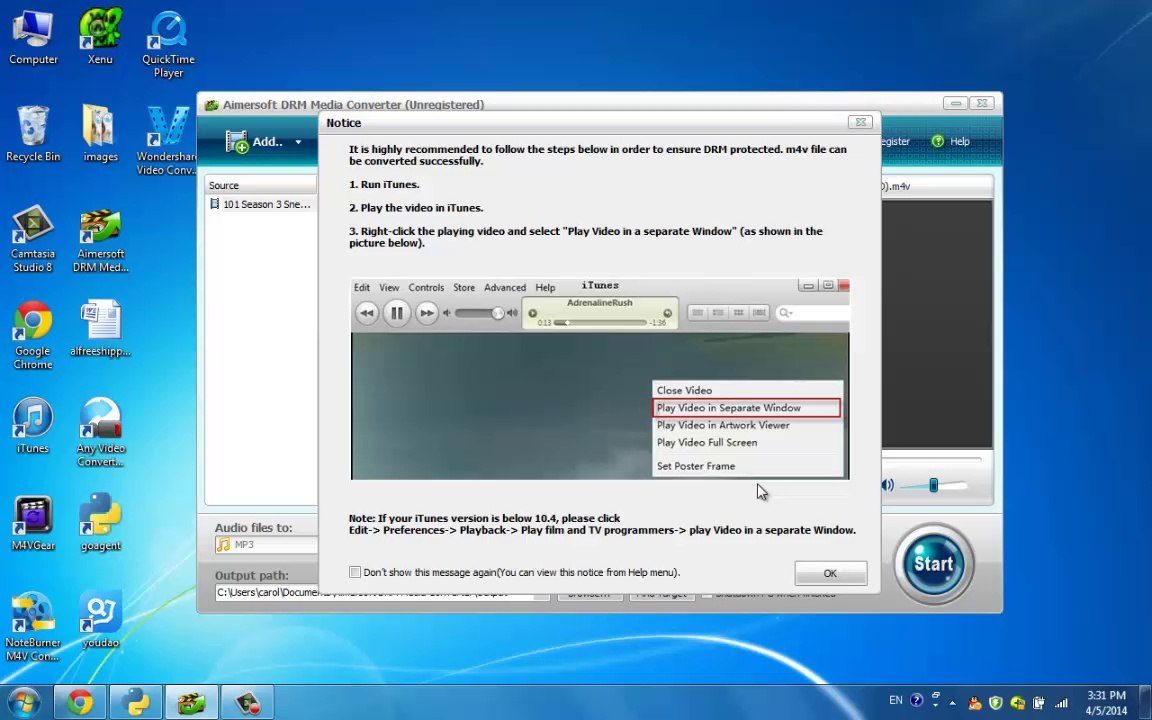Viewport: 1152px width, 720px height.
Task: Click the volume speaker icon in converter
Action: pos(888,485)
